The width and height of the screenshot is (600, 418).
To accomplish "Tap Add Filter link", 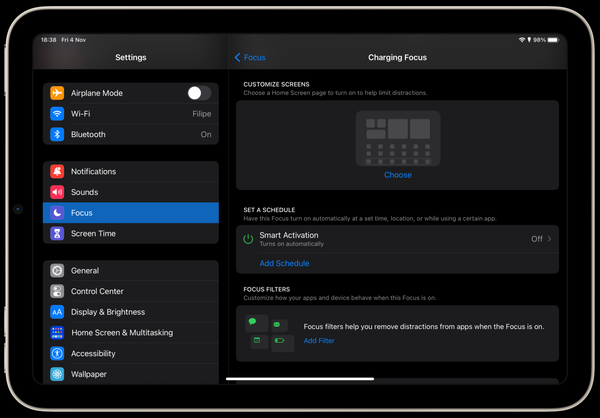I will click(x=319, y=341).
